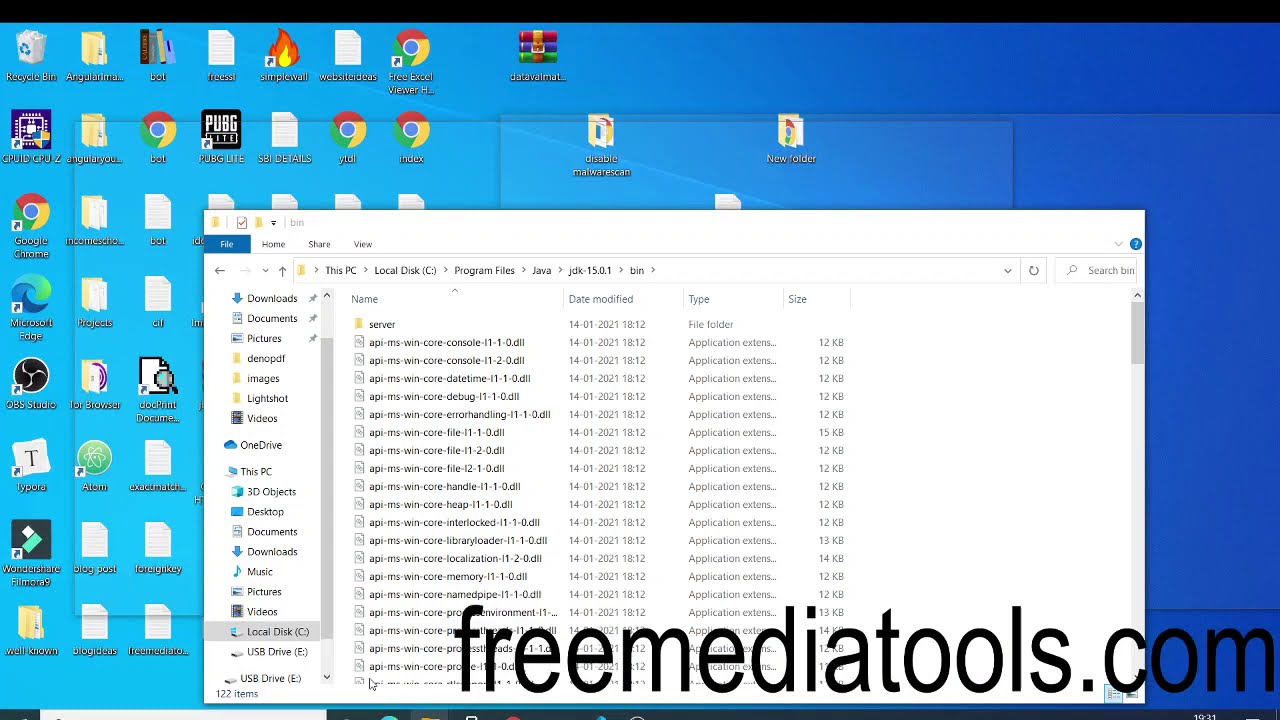Expand the address bar history dropdown

(1007, 271)
